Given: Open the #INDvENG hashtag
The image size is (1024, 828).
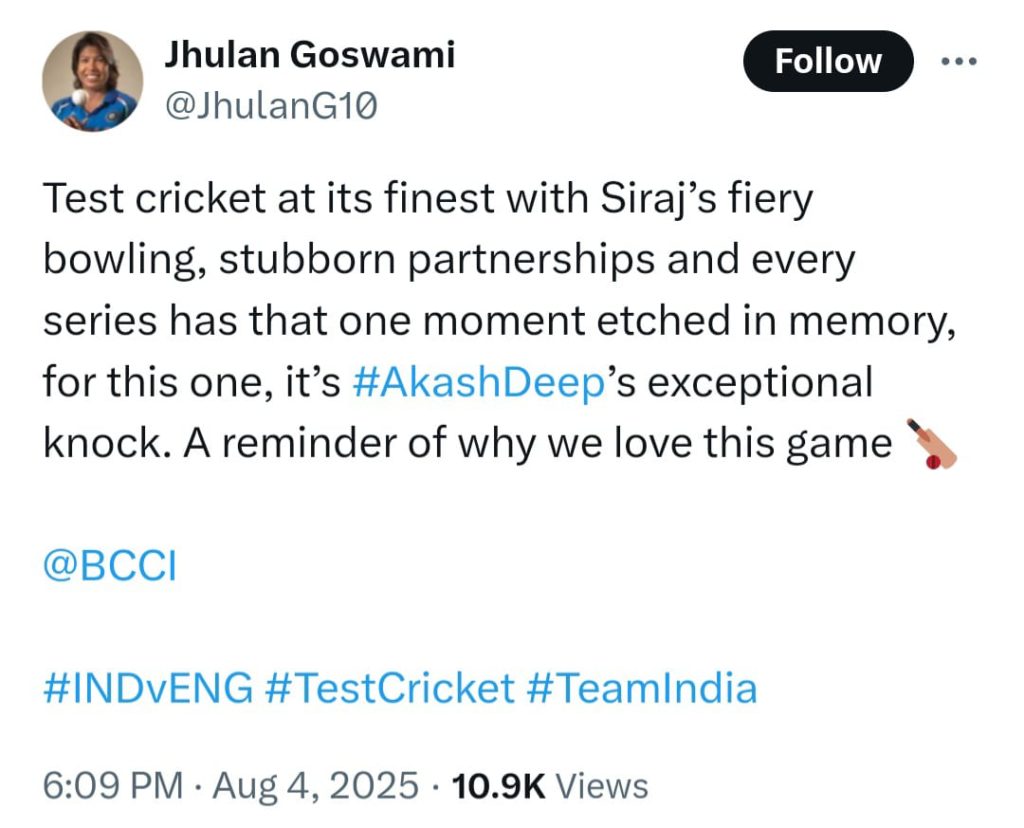Looking at the screenshot, I should pyautogui.click(x=148, y=688).
